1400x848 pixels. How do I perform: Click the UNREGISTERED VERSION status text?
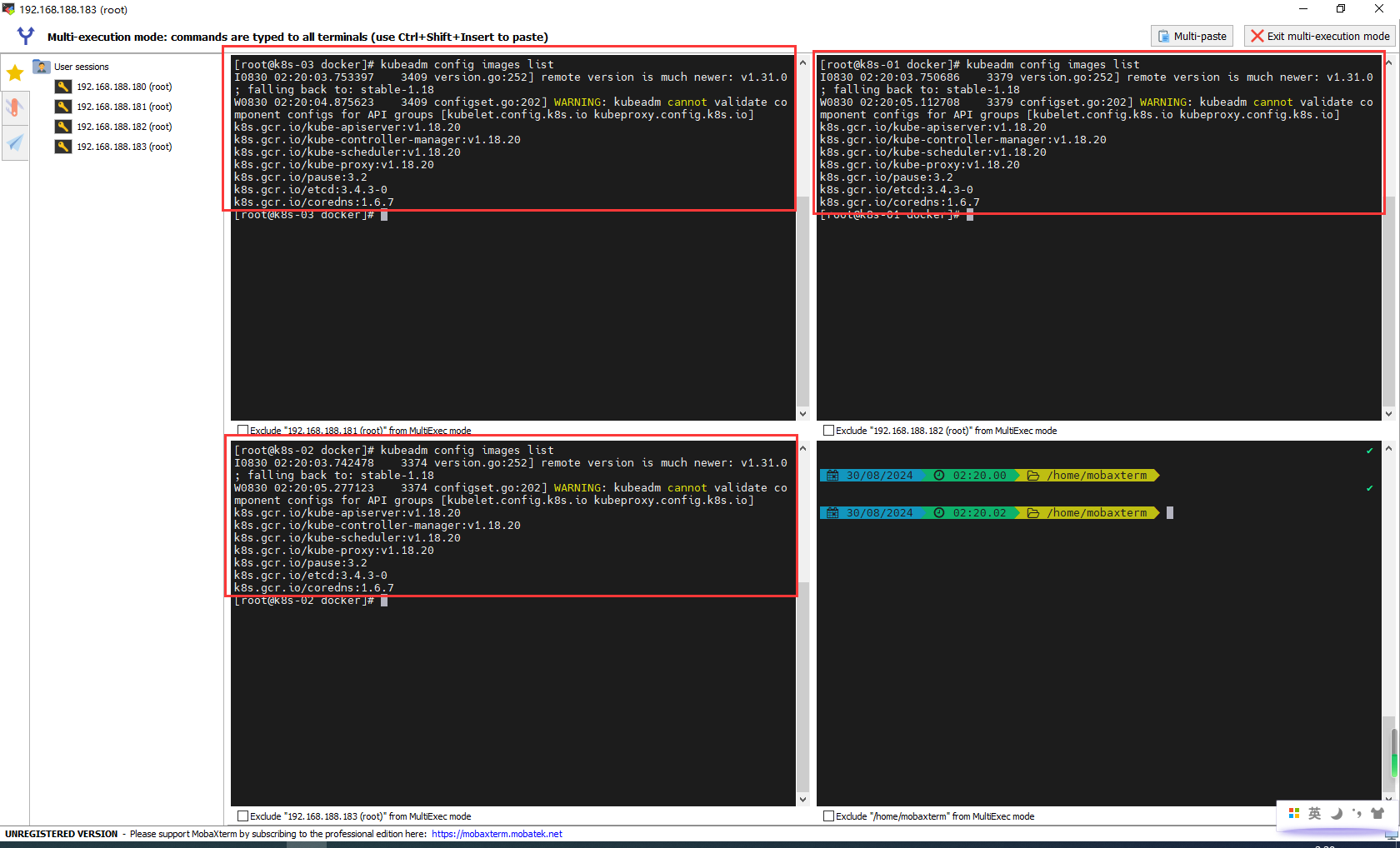coord(62,834)
